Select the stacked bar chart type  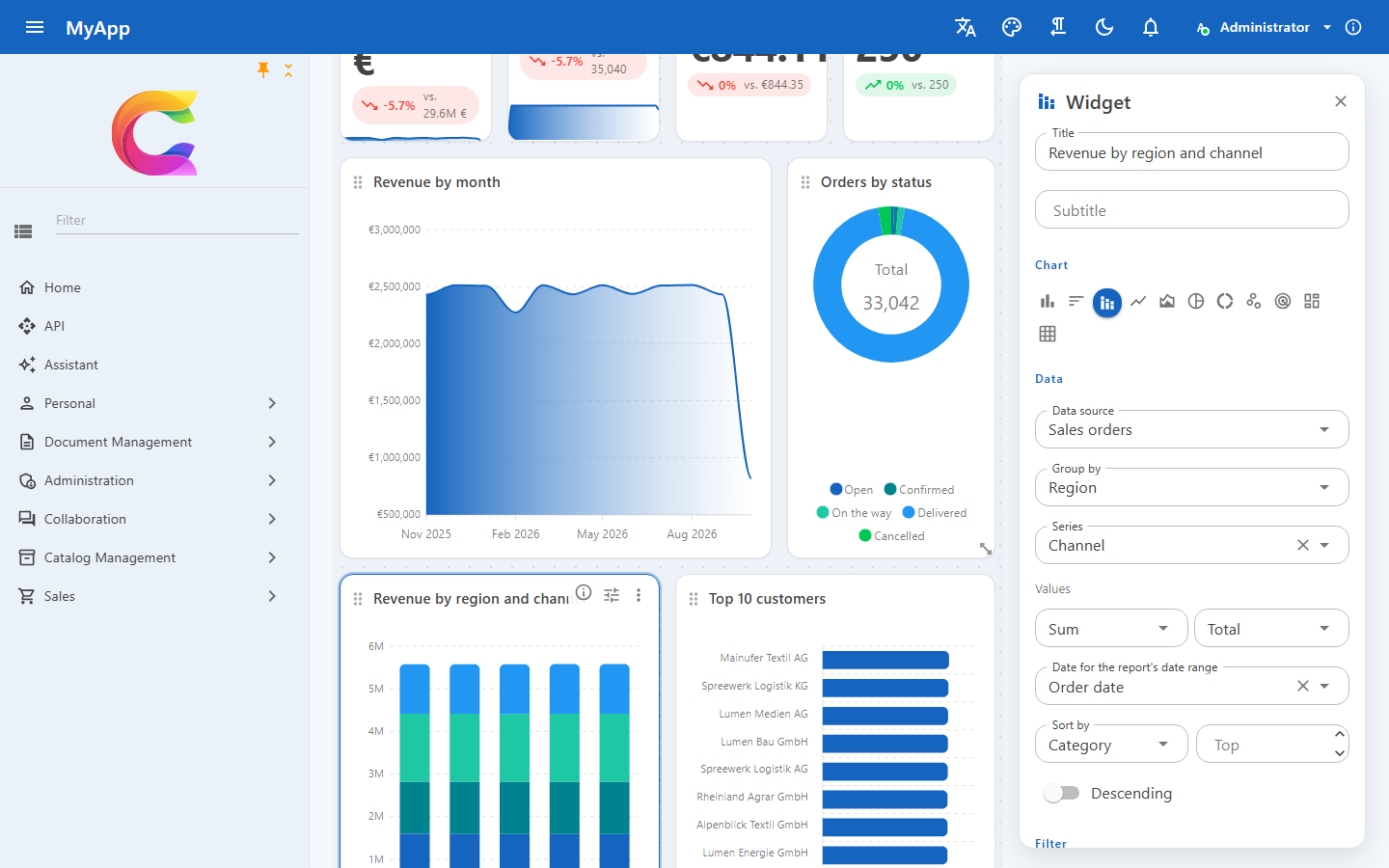point(1107,303)
